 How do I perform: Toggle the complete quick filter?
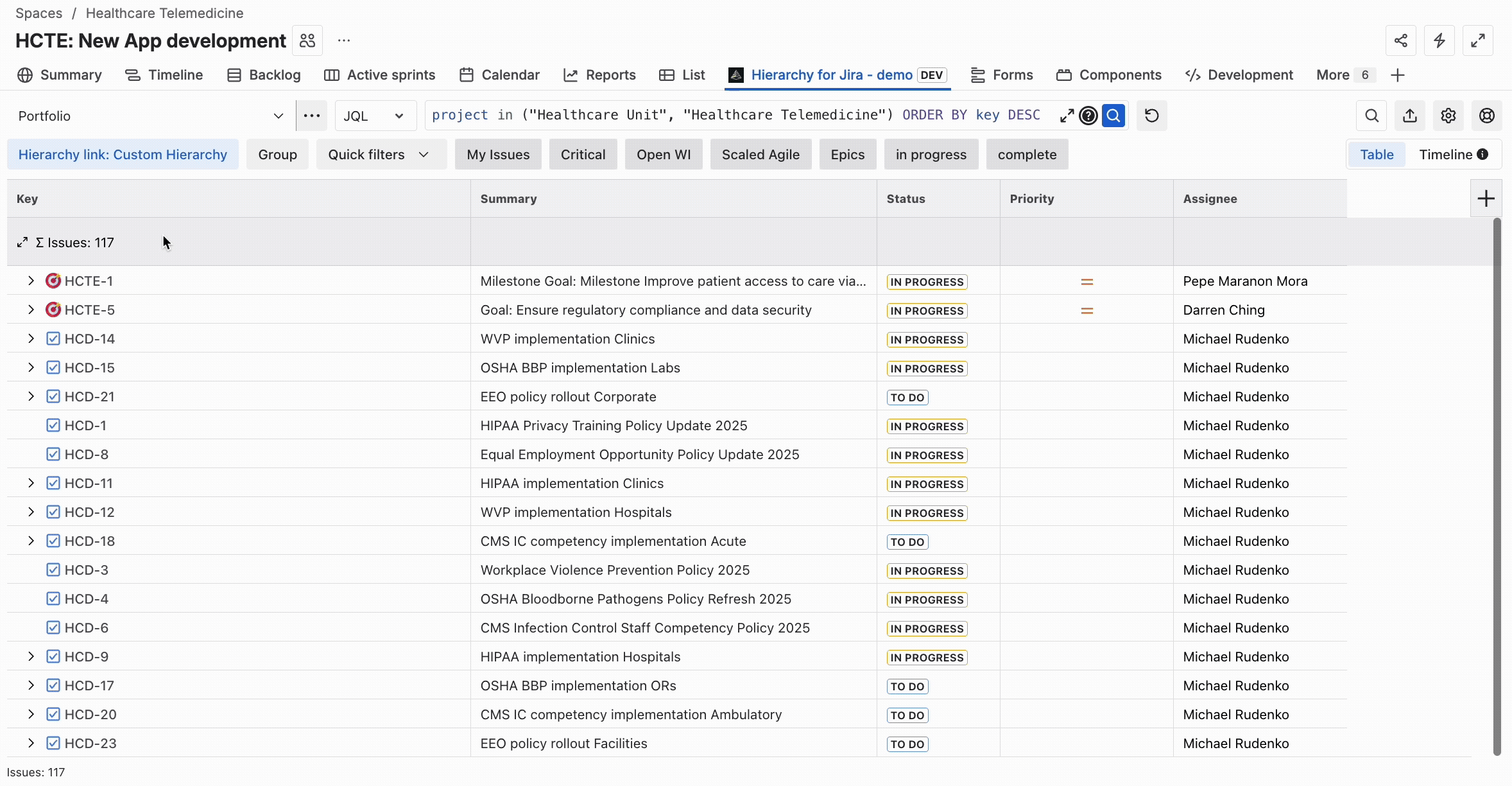tap(1027, 155)
